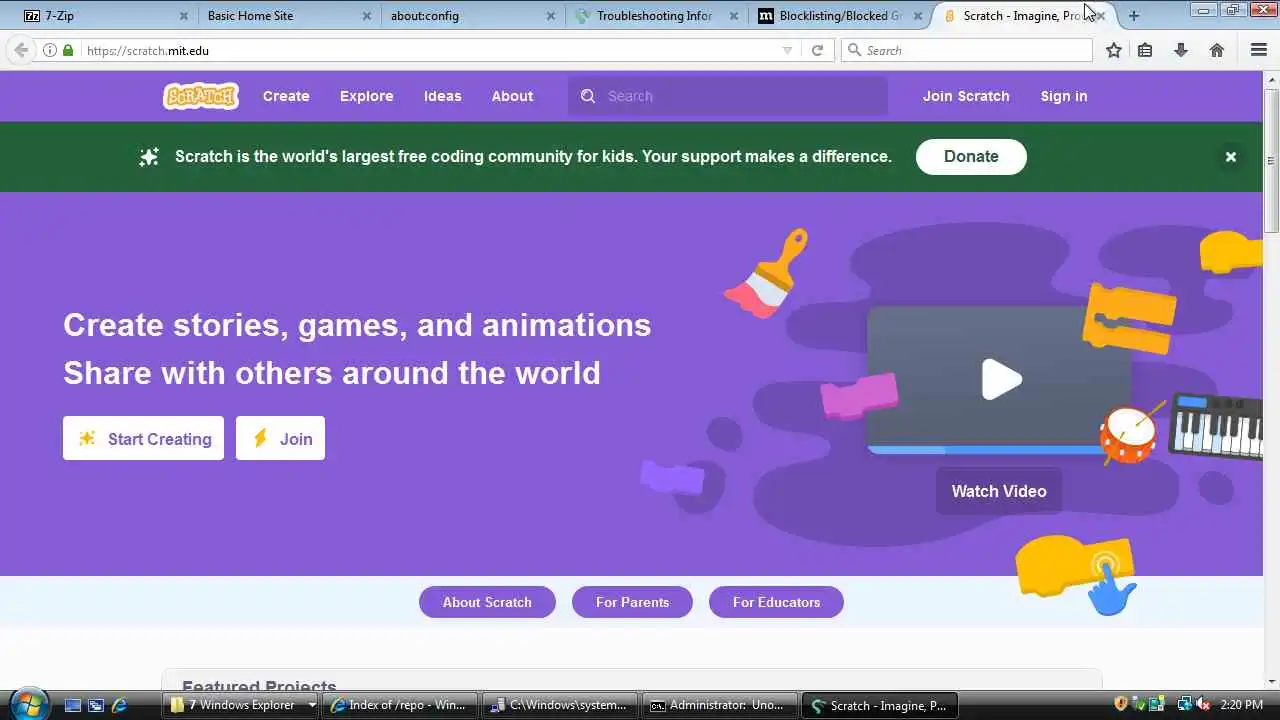Image resolution: width=1280 pixels, height=720 pixels.
Task: Click magnifier icon in browser Search box
Action: coord(854,50)
